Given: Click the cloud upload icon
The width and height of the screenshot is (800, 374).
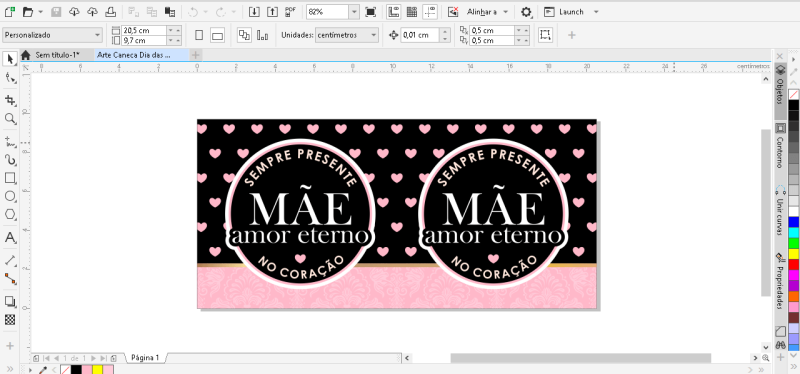Looking at the screenshot, I should [x=92, y=11].
